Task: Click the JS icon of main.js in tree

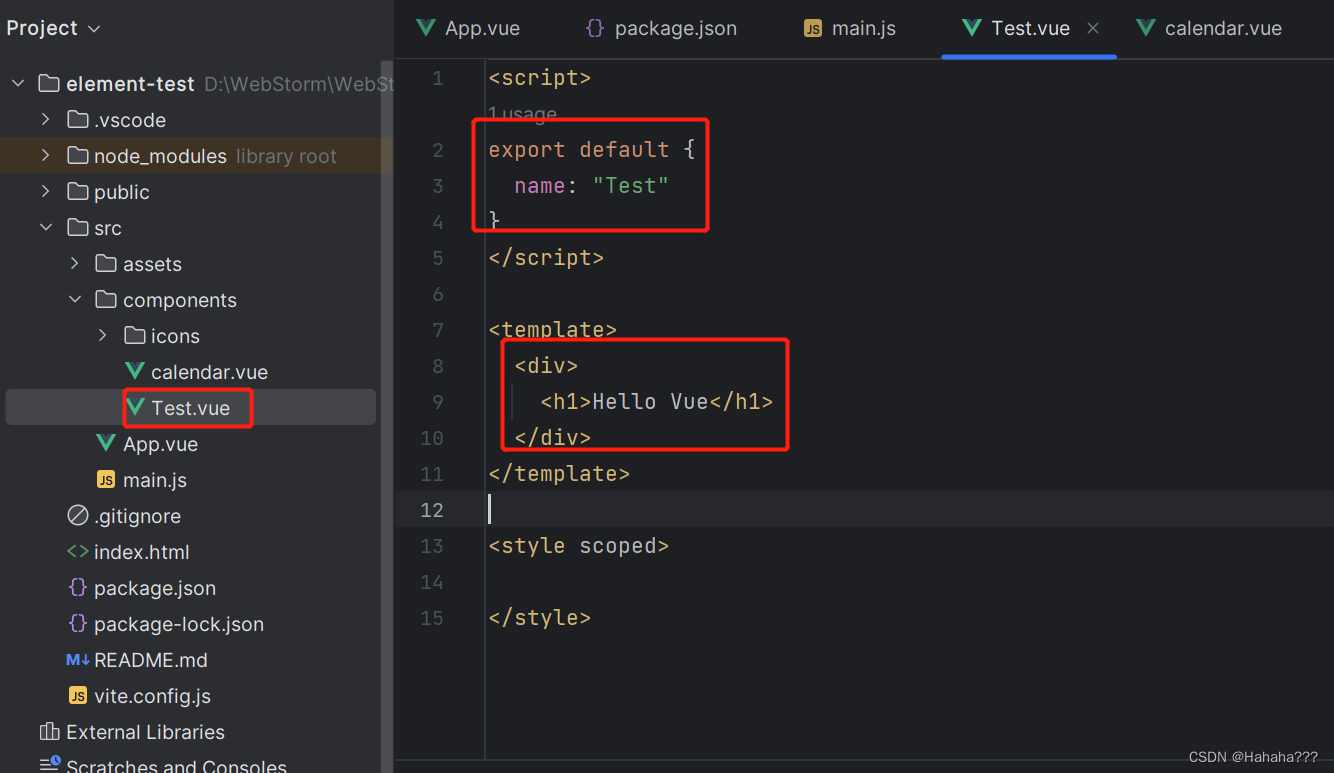Action: [x=106, y=480]
